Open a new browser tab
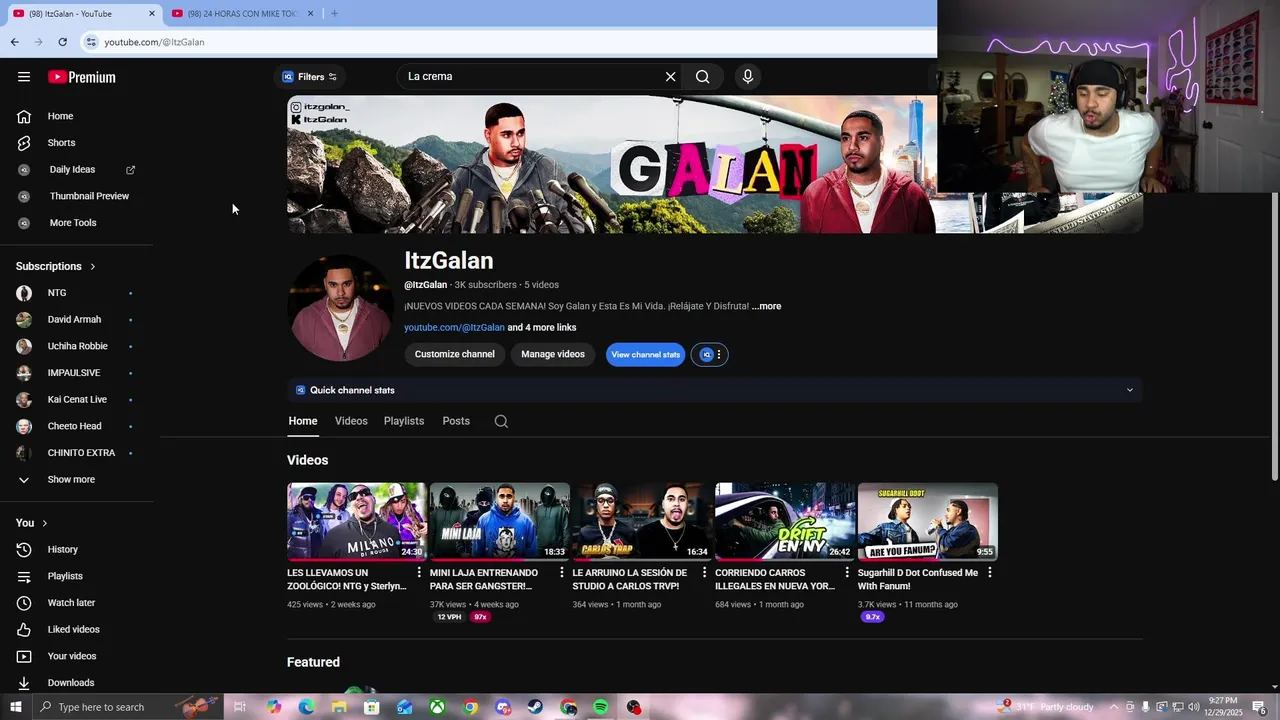This screenshot has height=720, width=1280. pos(334,13)
